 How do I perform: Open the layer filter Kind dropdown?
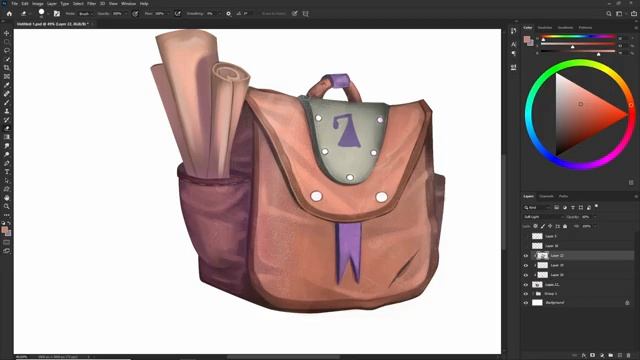click(x=537, y=208)
